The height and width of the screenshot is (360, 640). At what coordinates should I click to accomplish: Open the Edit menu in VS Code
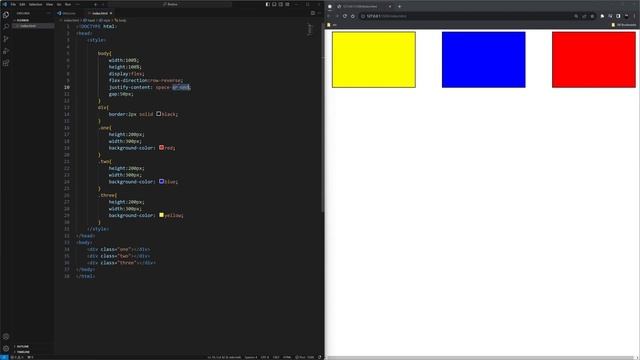[22, 4]
